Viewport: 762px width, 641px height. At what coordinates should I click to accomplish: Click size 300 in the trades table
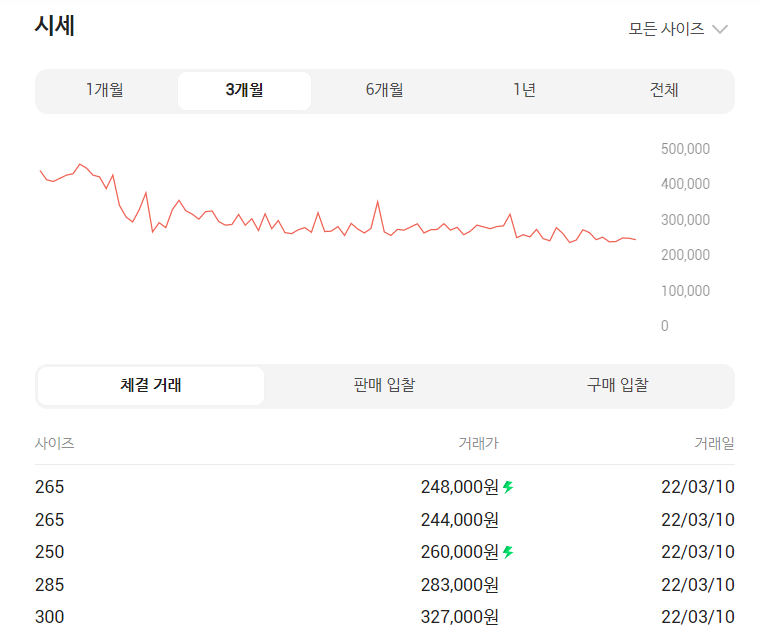pos(50,617)
